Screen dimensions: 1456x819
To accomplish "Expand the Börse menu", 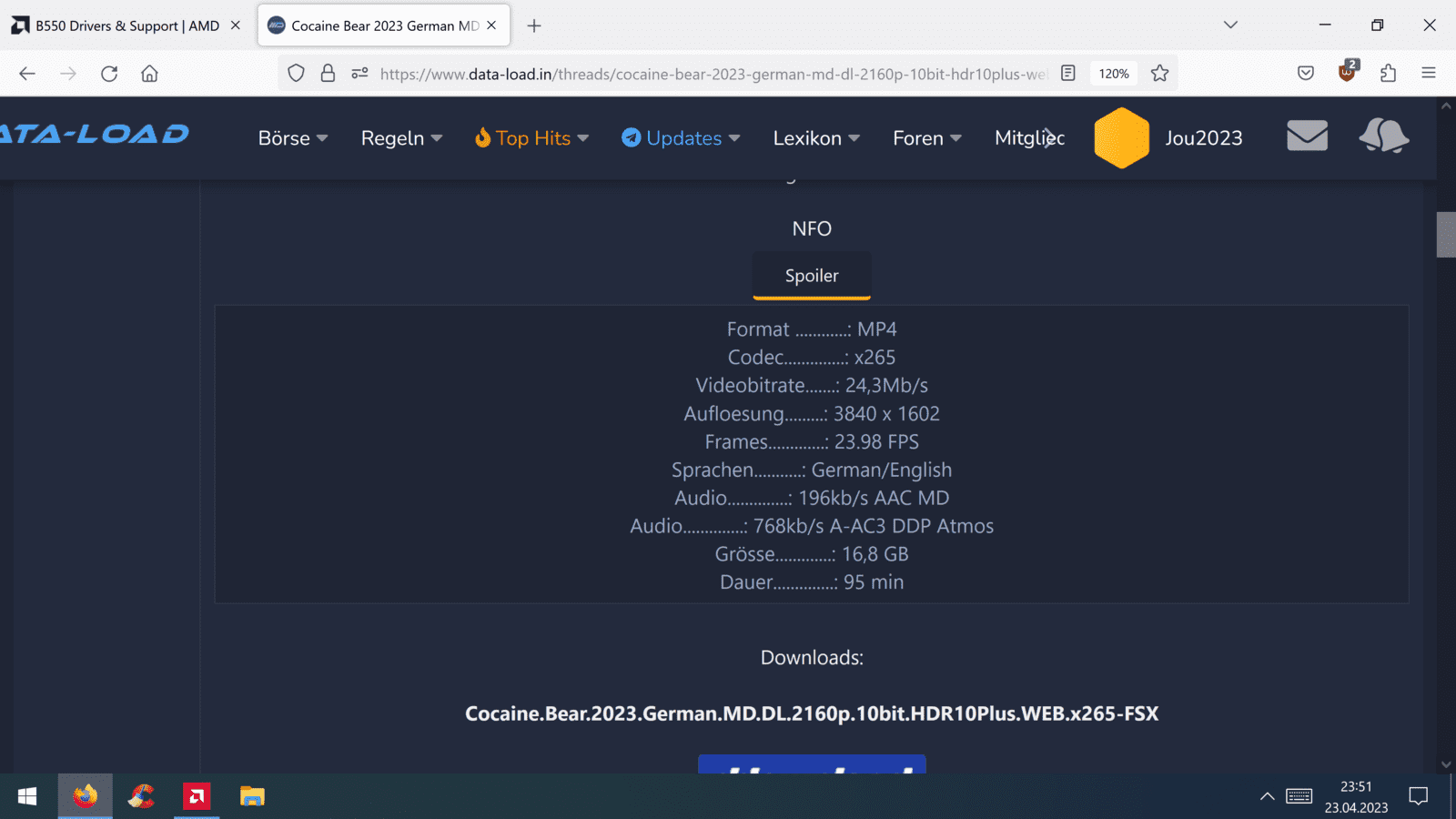I will (293, 138).
